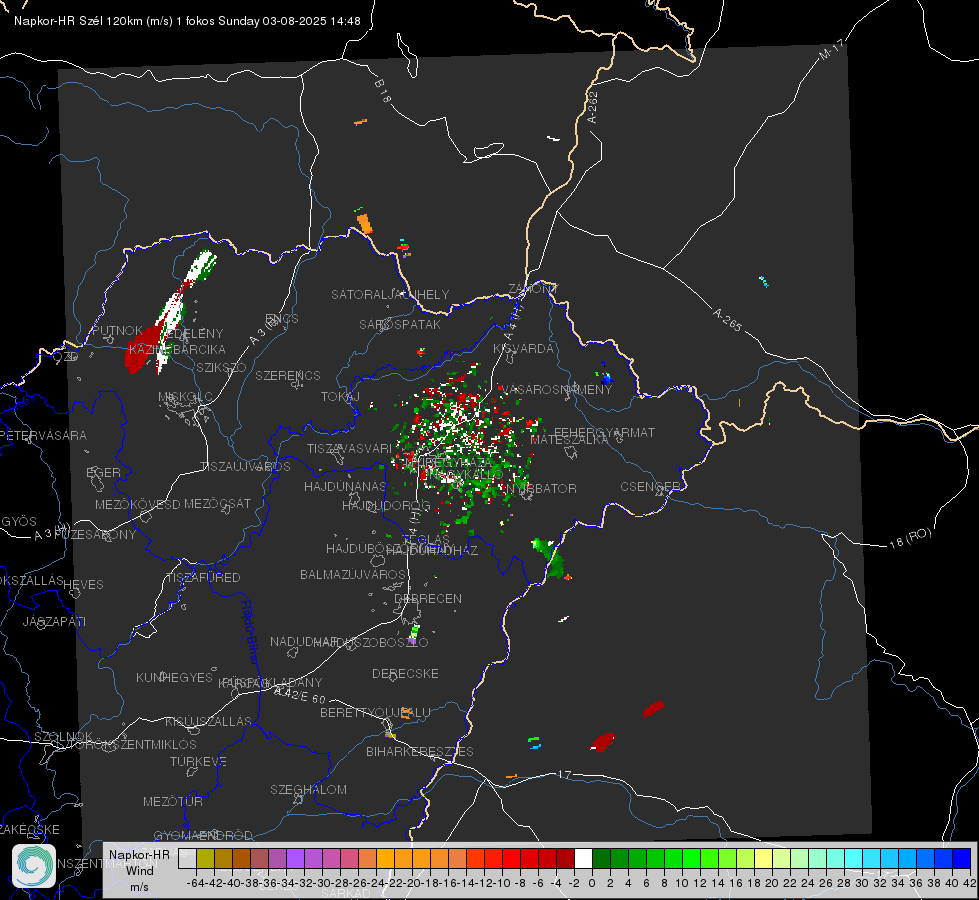Click the PÉTERVÁSÁRA city label
This screenshot has height=900, width=979.
[x=44, y=435]
